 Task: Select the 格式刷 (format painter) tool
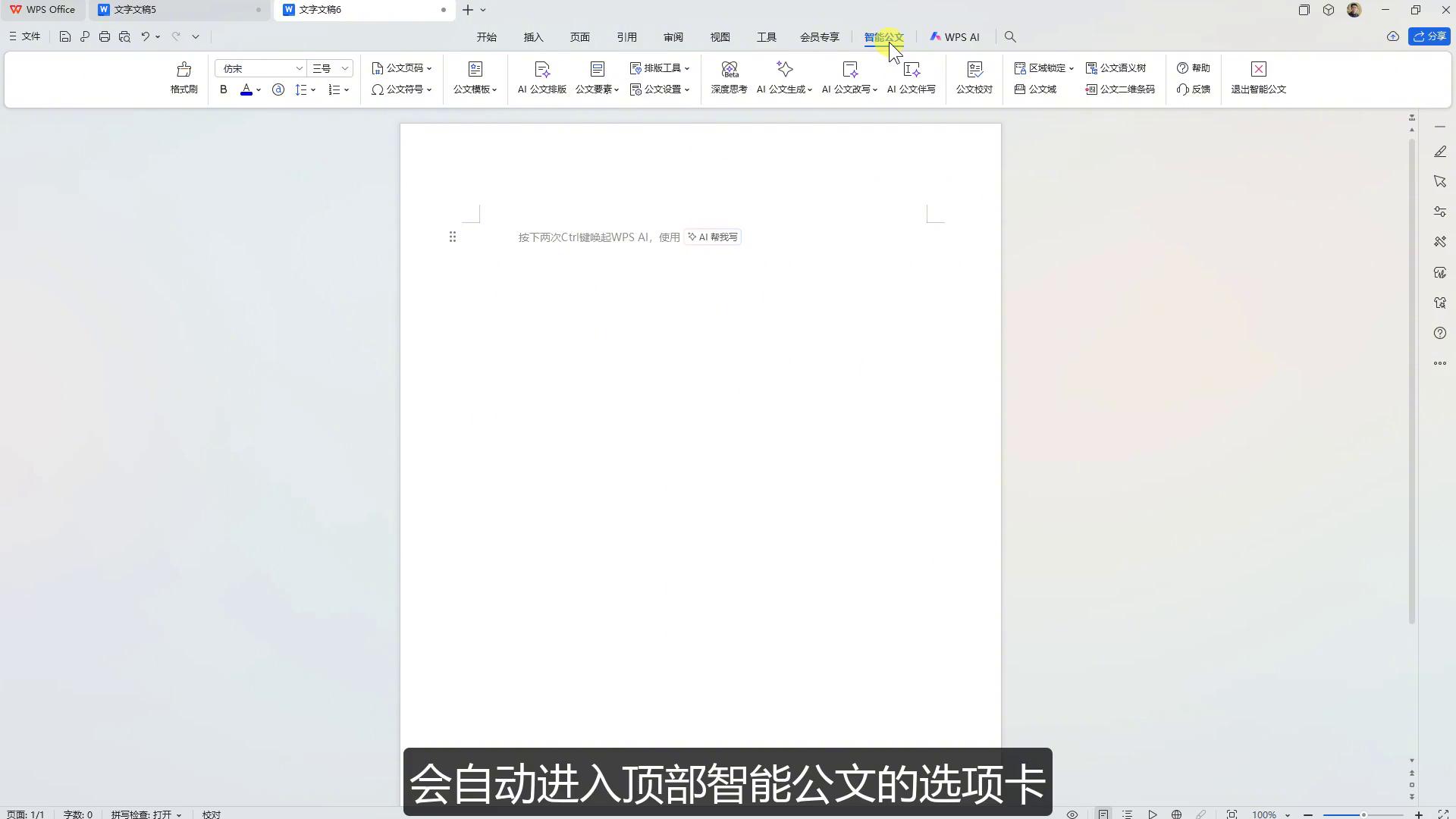pos(184,78)
